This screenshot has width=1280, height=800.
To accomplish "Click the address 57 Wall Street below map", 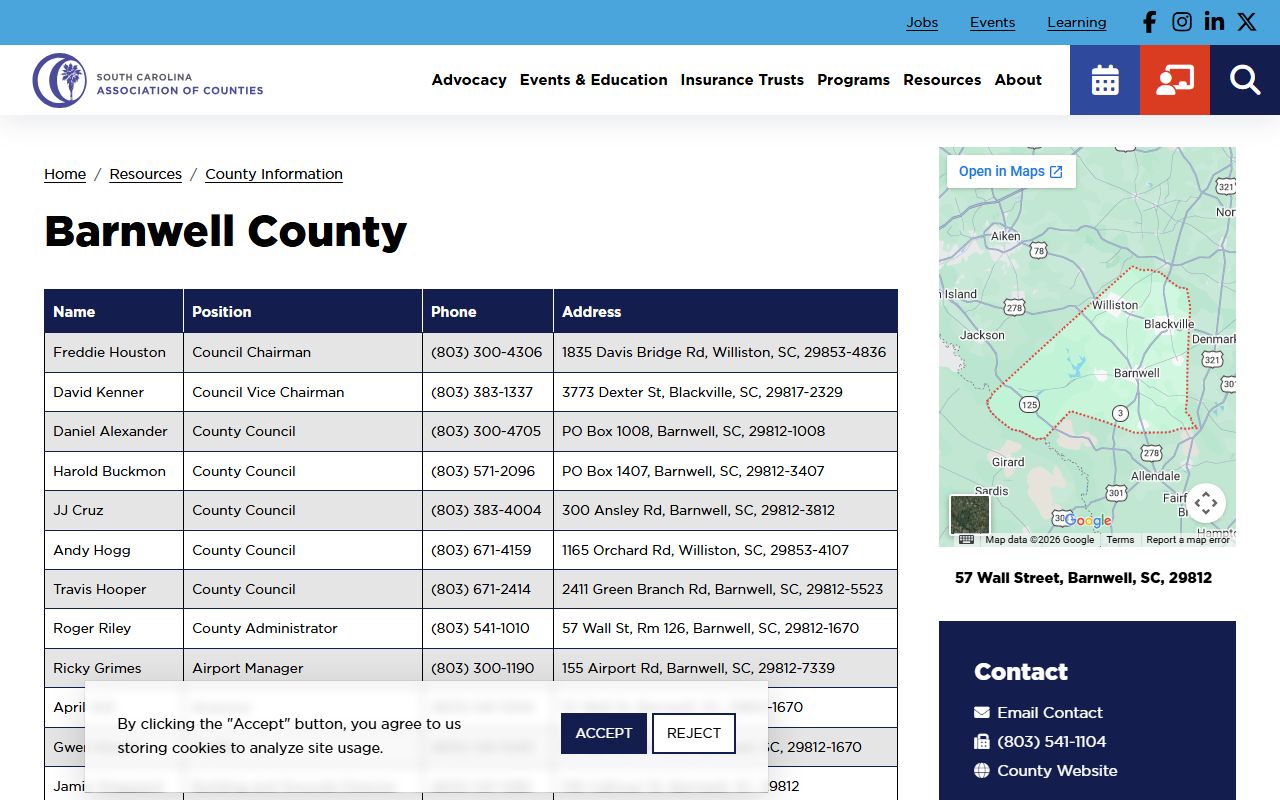I will [x=1083, y=578].
